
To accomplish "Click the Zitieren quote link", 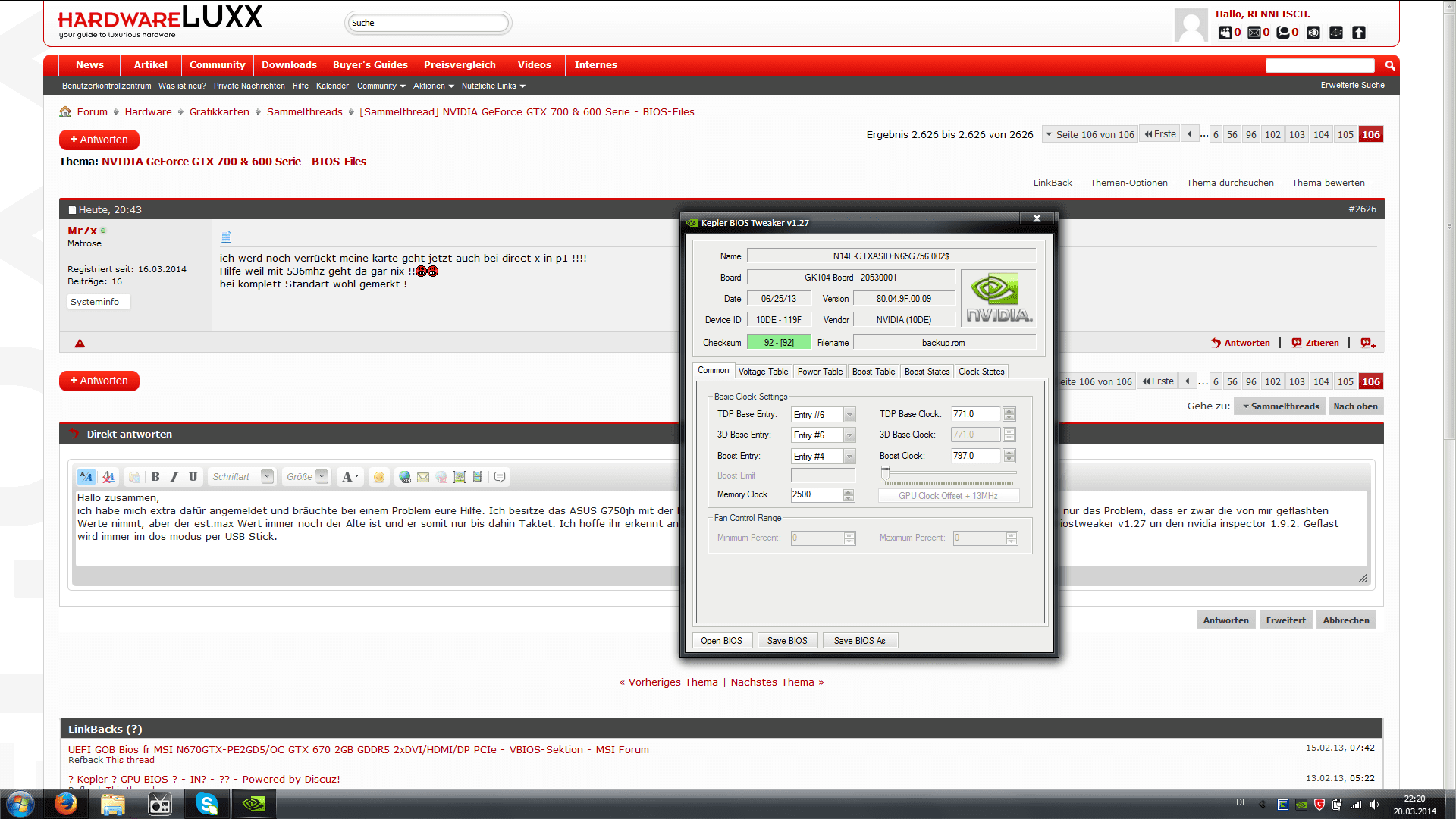I will (x=1316, y=343).
